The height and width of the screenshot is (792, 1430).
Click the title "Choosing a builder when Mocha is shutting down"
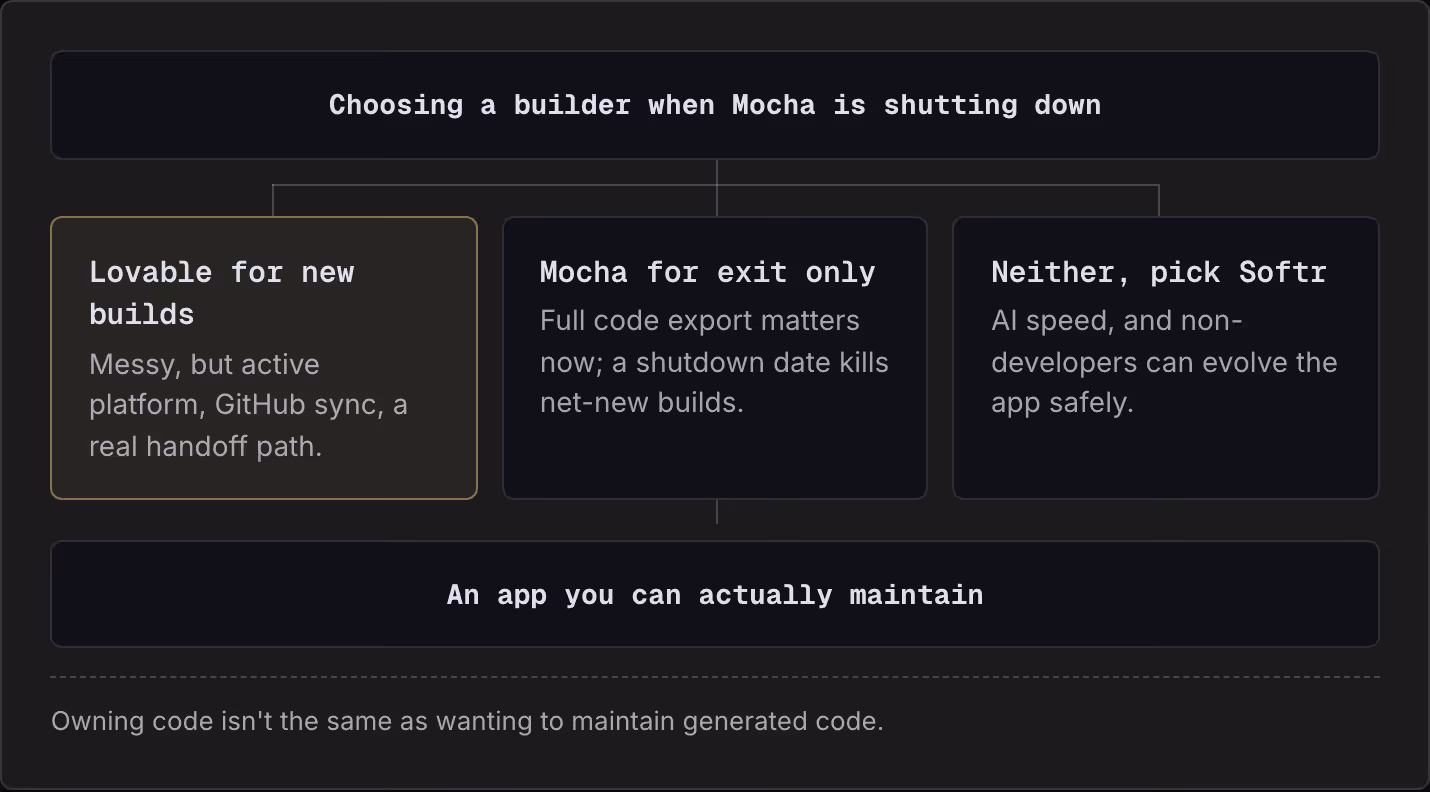tap(714, 105)
